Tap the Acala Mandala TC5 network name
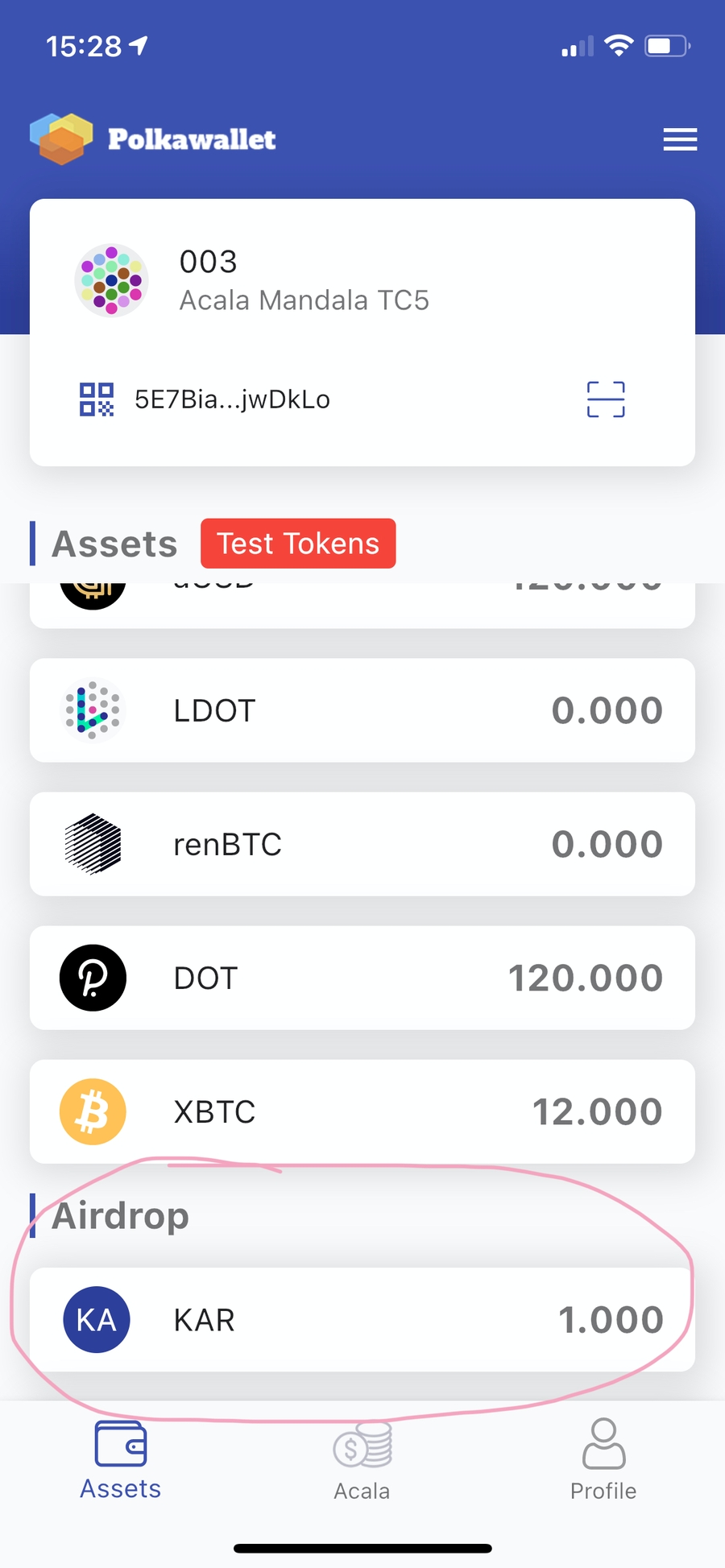Image resolution: width=725 pixels, height=1568 pixels. (x=304, y=300)
